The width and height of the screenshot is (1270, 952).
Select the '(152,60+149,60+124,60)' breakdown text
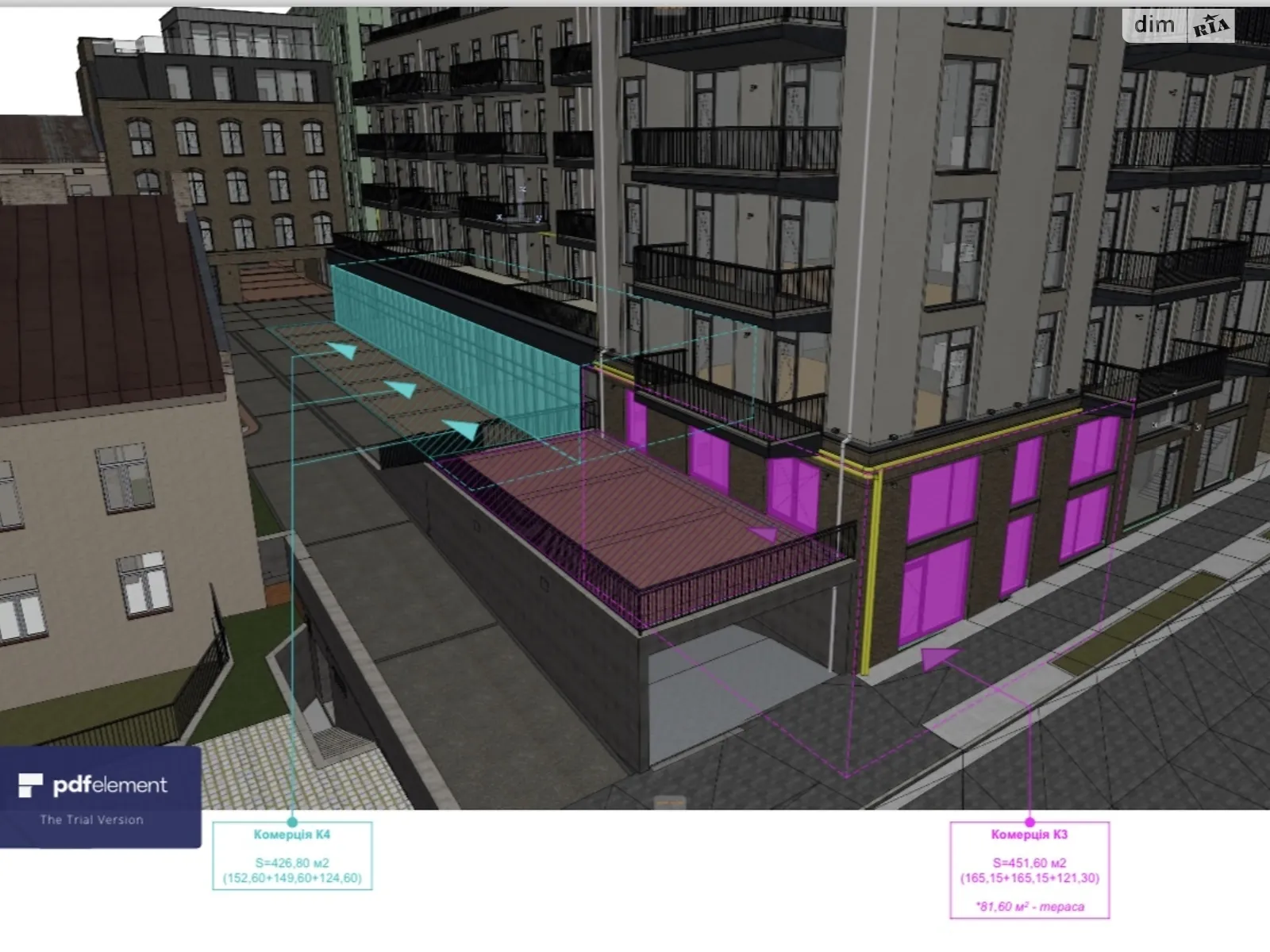291,878
